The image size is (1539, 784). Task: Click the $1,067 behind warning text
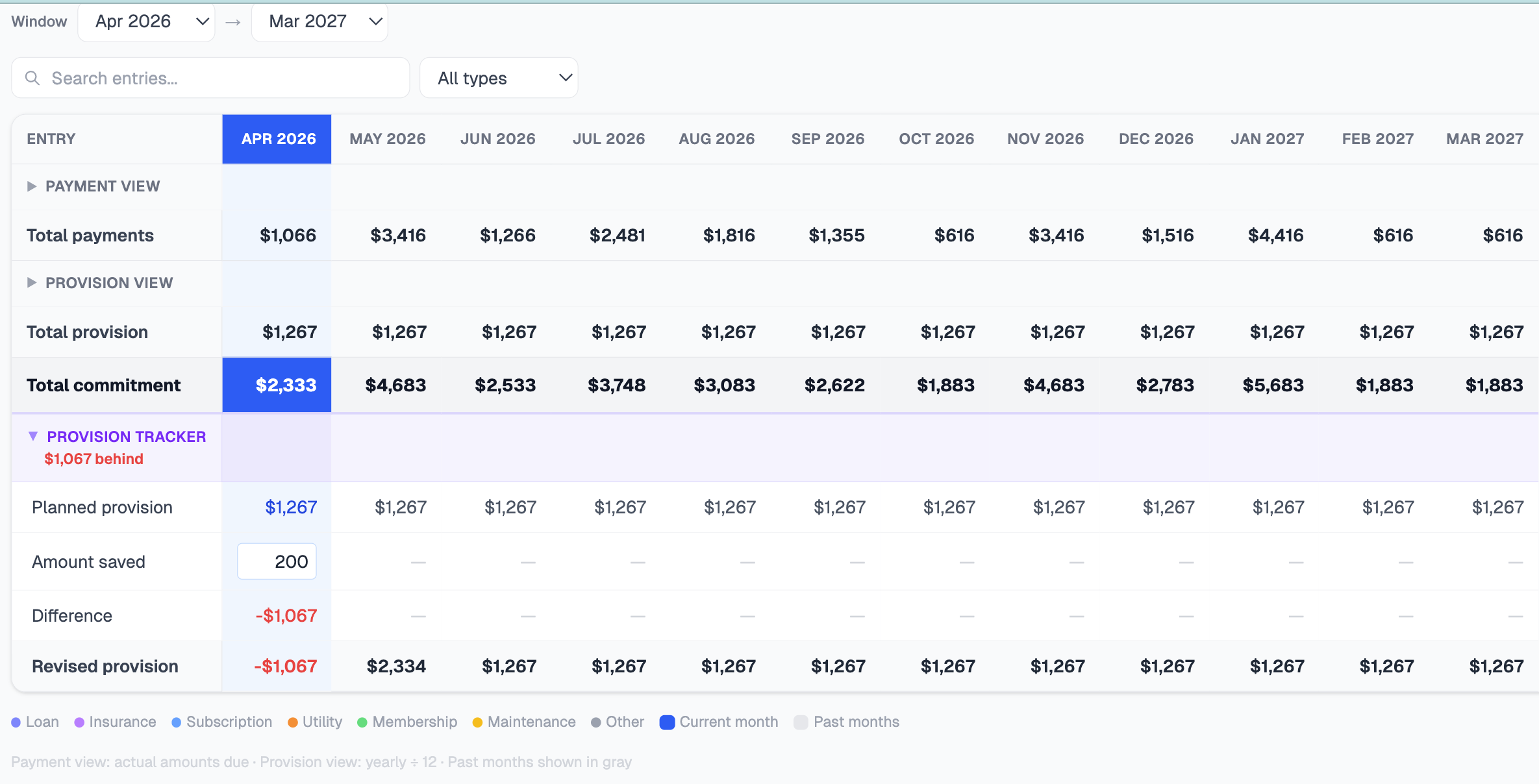click(x=94, y=458)
